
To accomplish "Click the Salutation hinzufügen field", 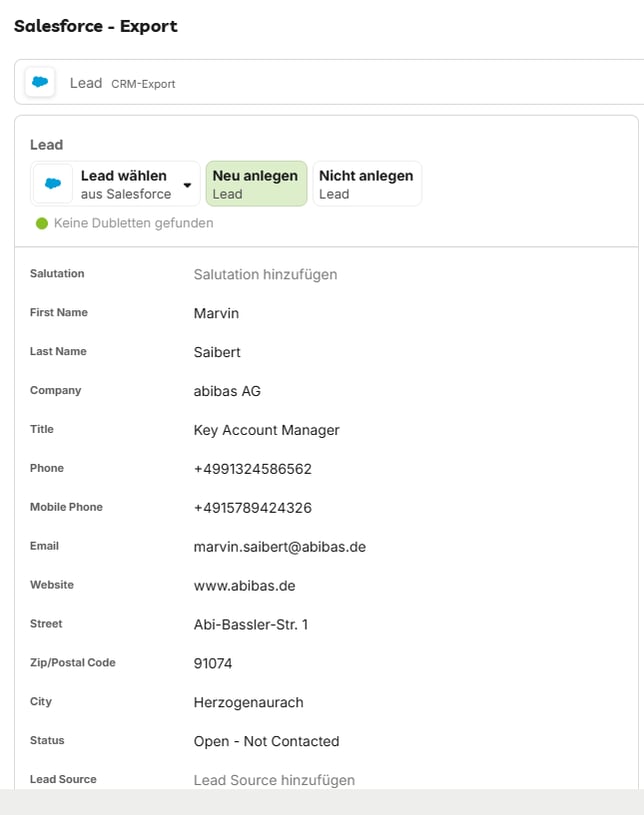I will (265, 274).
